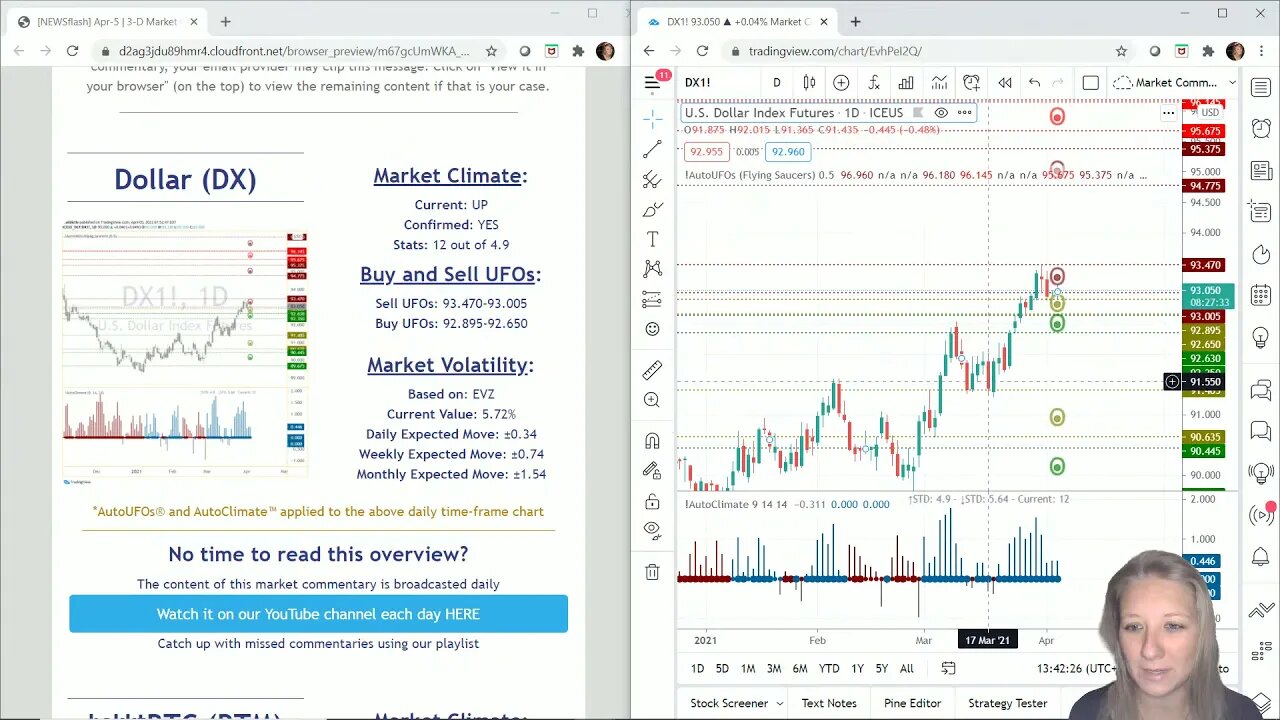Open D timeframe interval selector
This screenshot has width=1280, height=720.
tap(776, 83)
